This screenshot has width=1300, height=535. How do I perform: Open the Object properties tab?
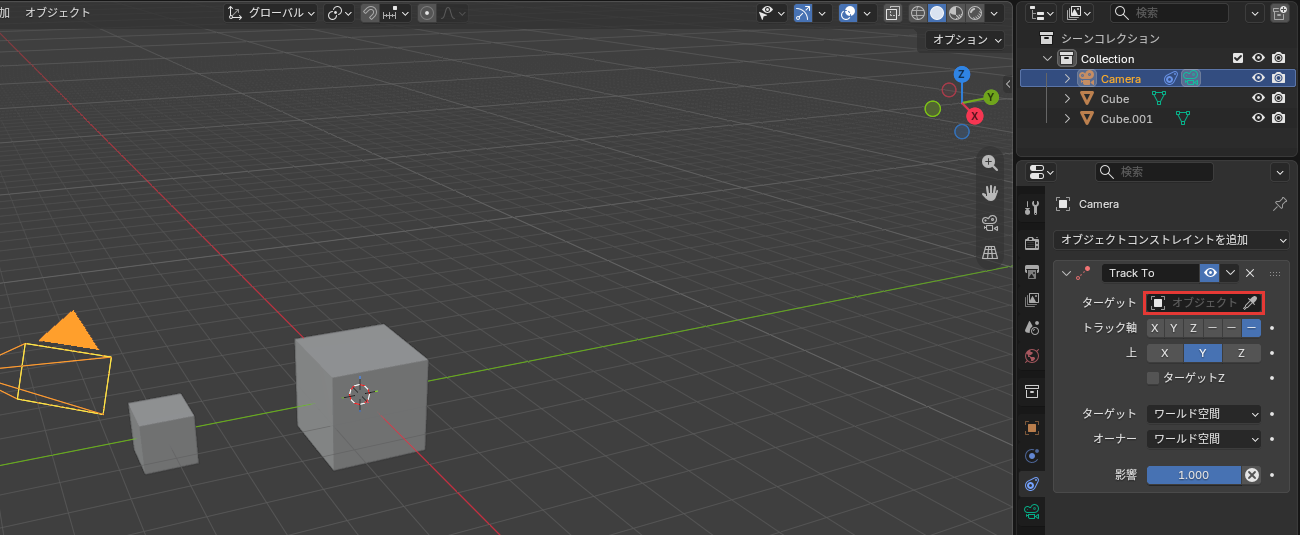[1032, 427]
